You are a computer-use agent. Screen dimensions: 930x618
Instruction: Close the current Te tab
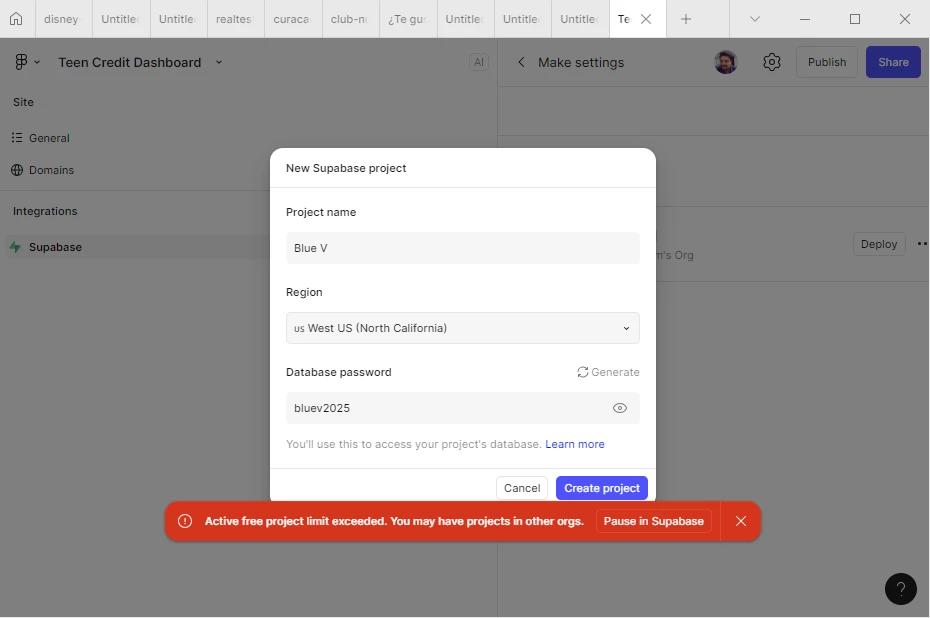[646, 19]
